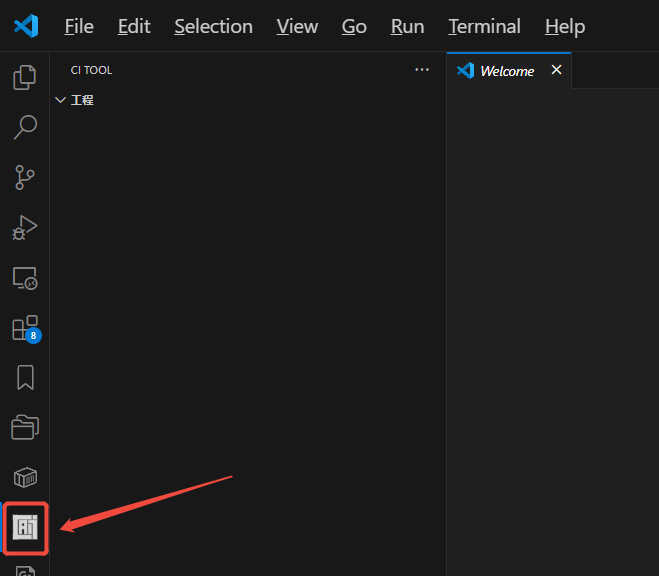Viewport: 659px width, 576px height.
Task: Switch to the Welcome tab
Action: pyautogui.click(x=506, y=71)
